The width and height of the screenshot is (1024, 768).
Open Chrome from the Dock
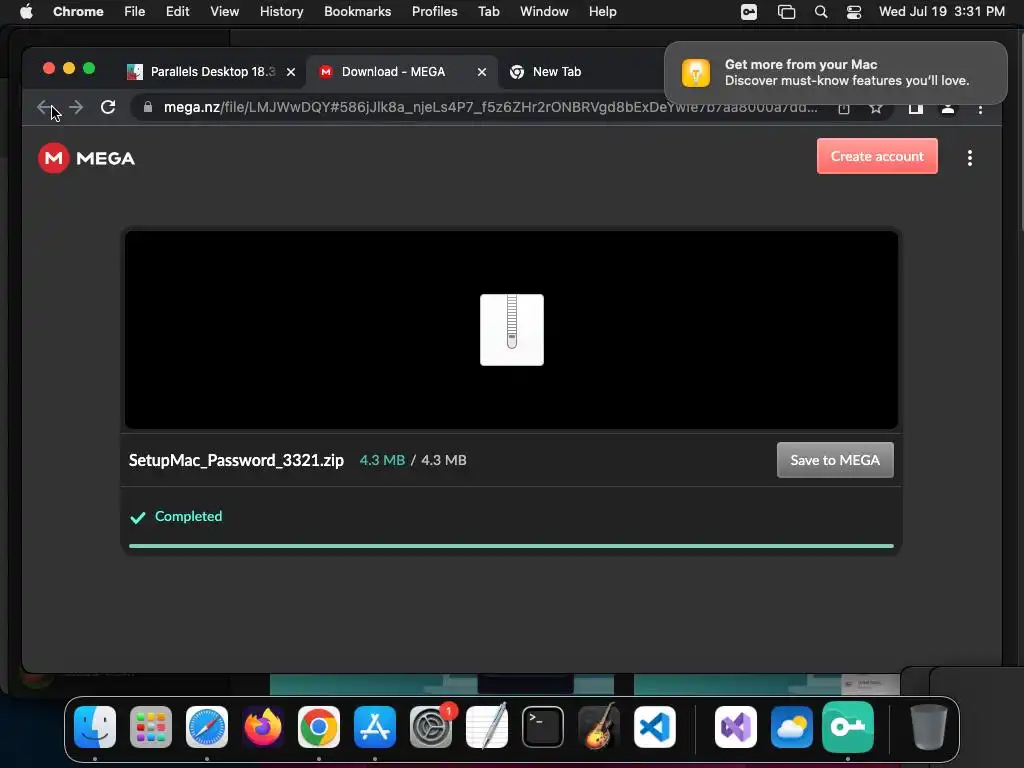click(319, 727)
